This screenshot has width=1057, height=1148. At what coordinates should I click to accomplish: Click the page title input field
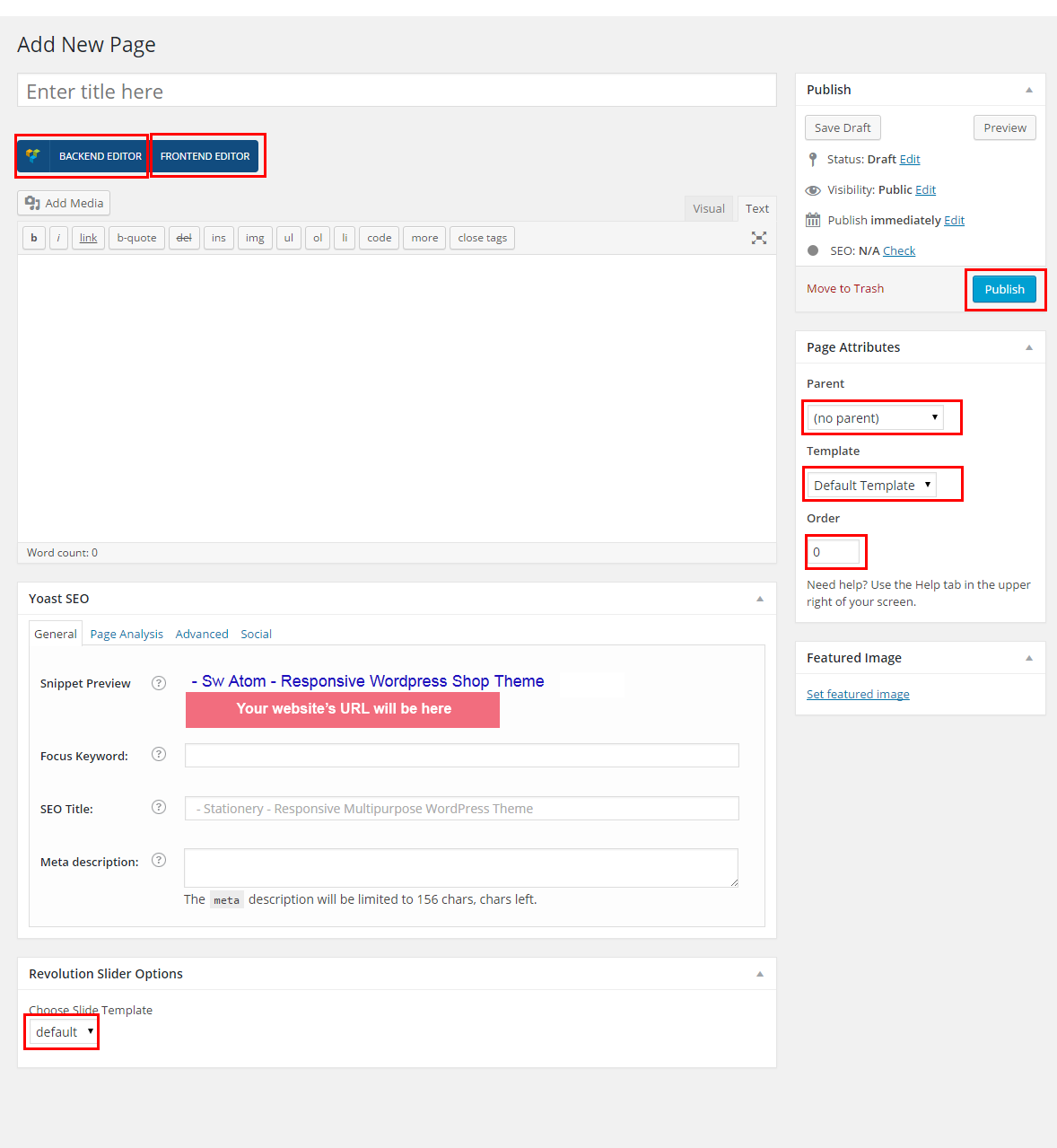point(397,91)
